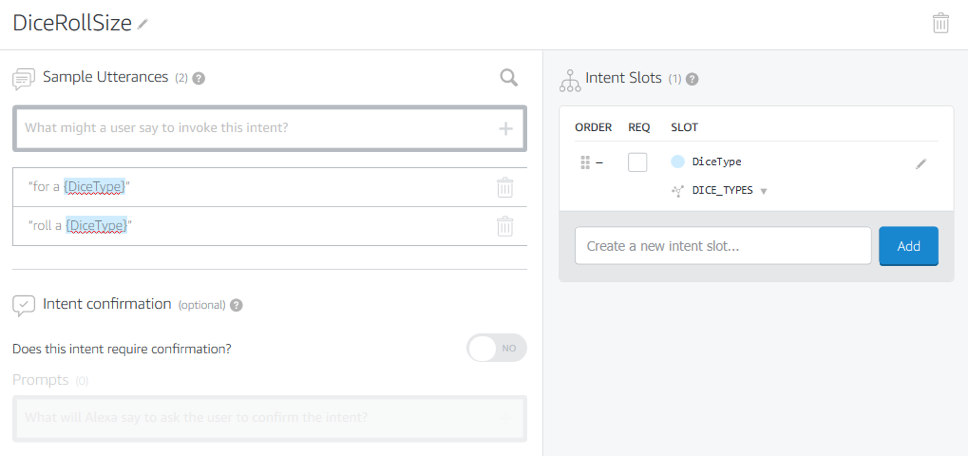Image resolution: width=968 pixels, height=456 pixels.
Task: Click the sample utterance input field
Action: click(255, 128)
